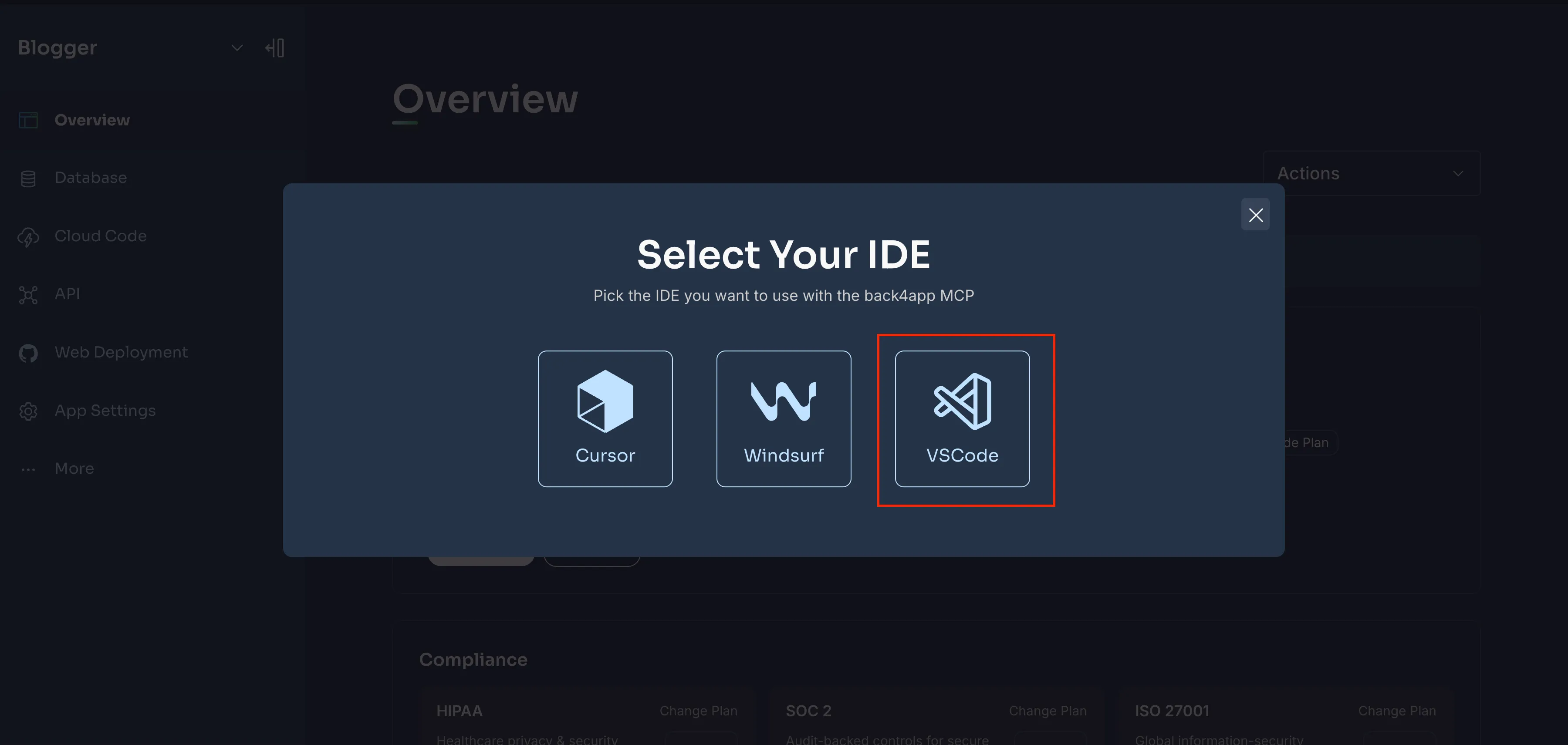This screenshot has height=745, width=1568.
Task: Click the Blogger app name
Action: pos(57,47)
